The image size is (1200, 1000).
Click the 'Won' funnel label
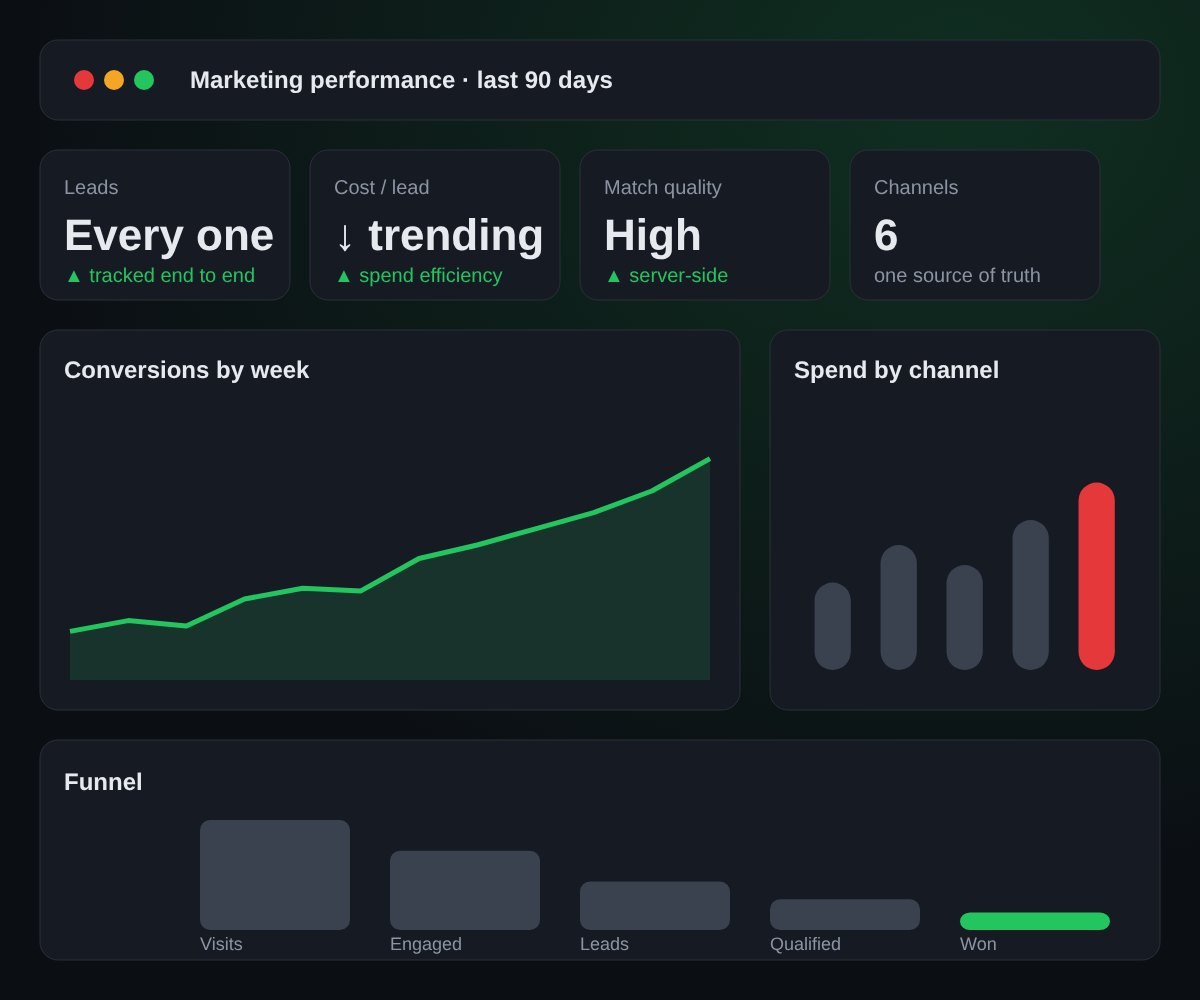point(978,944)
